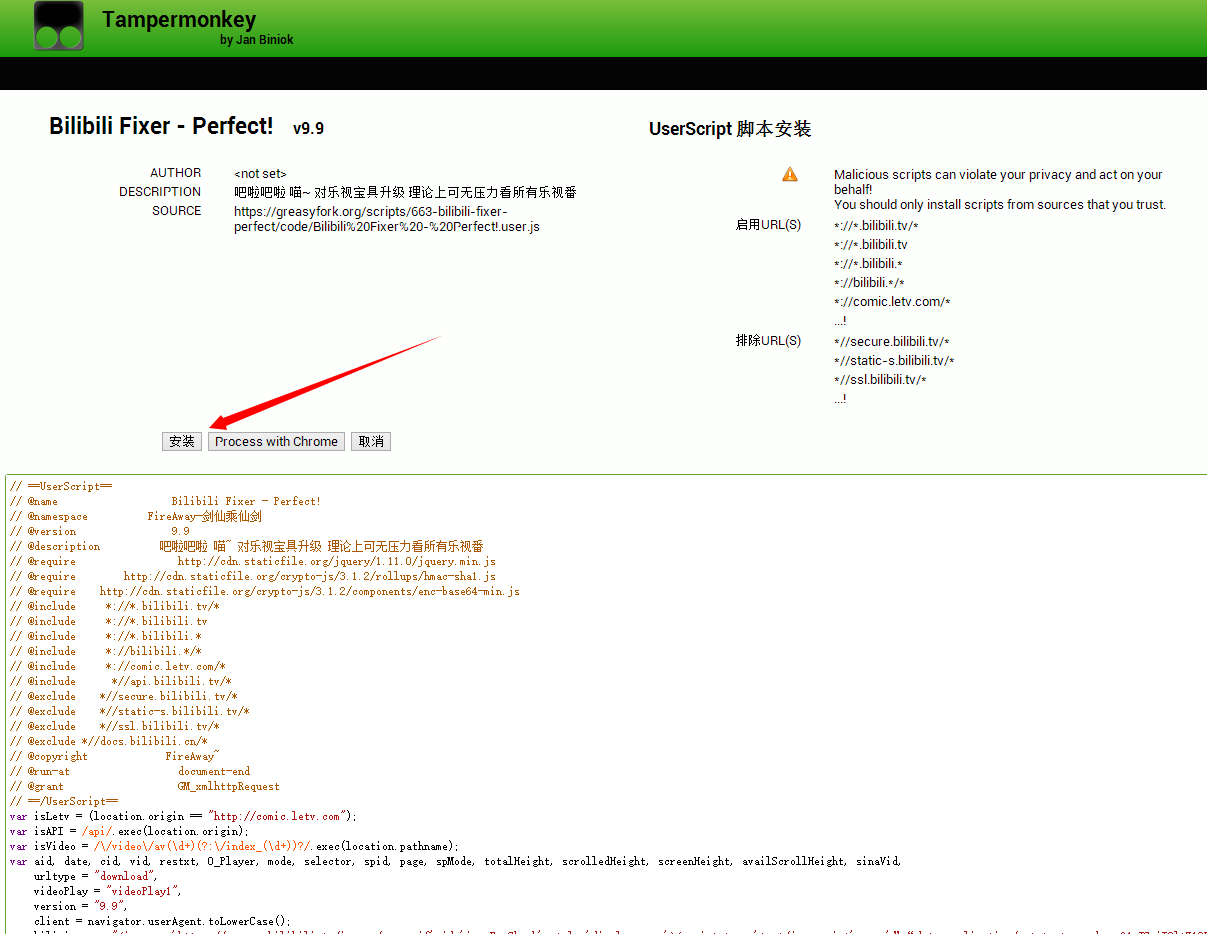Image resolution: width=1207 pixels, height=934 pixels.
Task: Click the '// ==/UserScript==' closing code line
Action: pos(64,801)
